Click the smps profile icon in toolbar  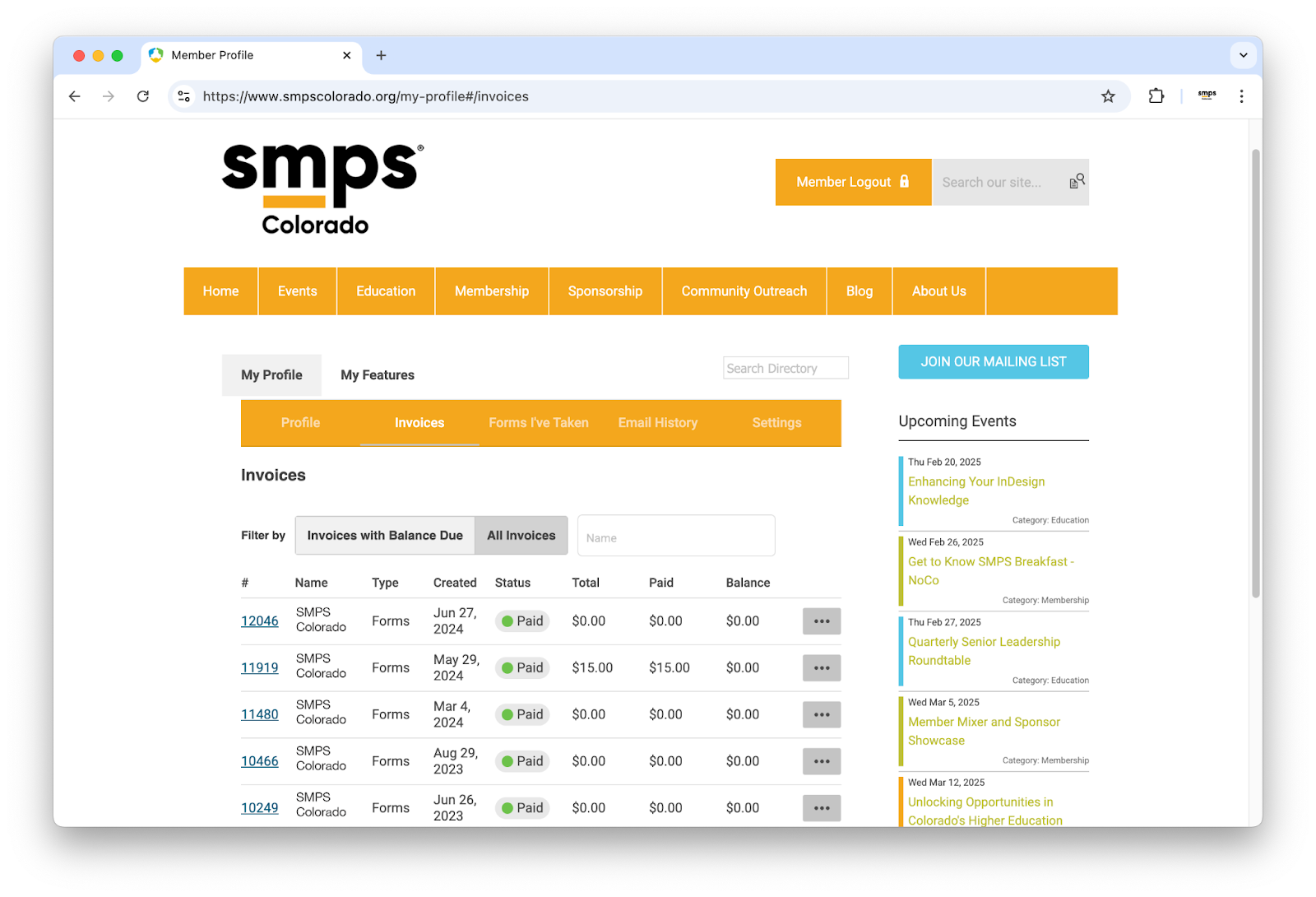point(1207,95)
